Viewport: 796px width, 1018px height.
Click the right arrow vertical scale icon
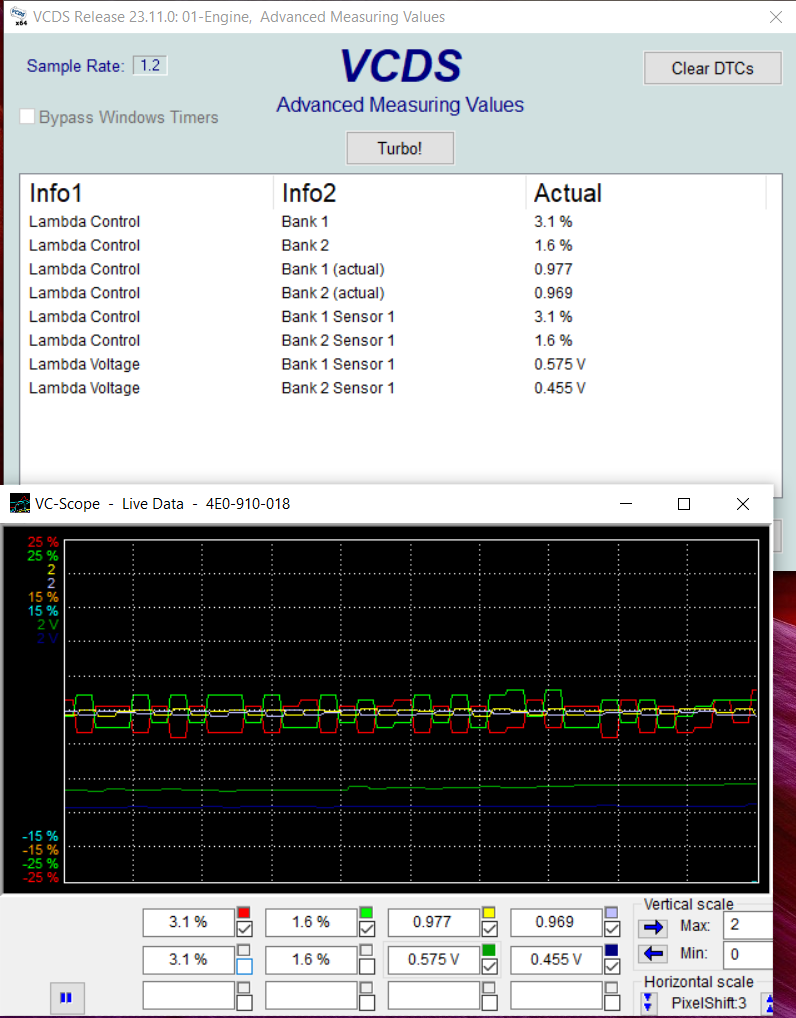click(x=653, y=927)
